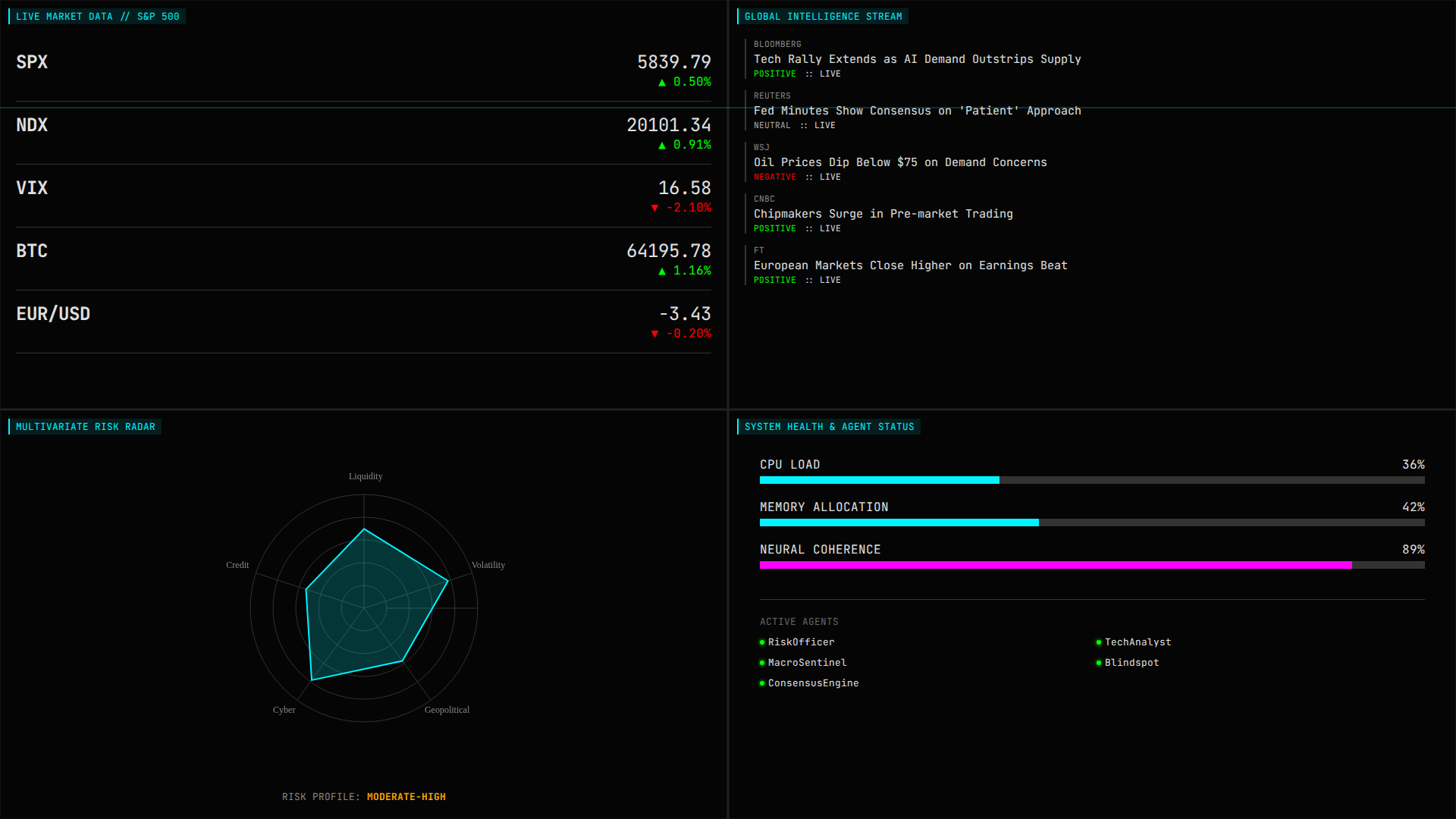Click the green up arrow beside SPX change
Screen dimensions: 1456x819
(x=662, y=83)
